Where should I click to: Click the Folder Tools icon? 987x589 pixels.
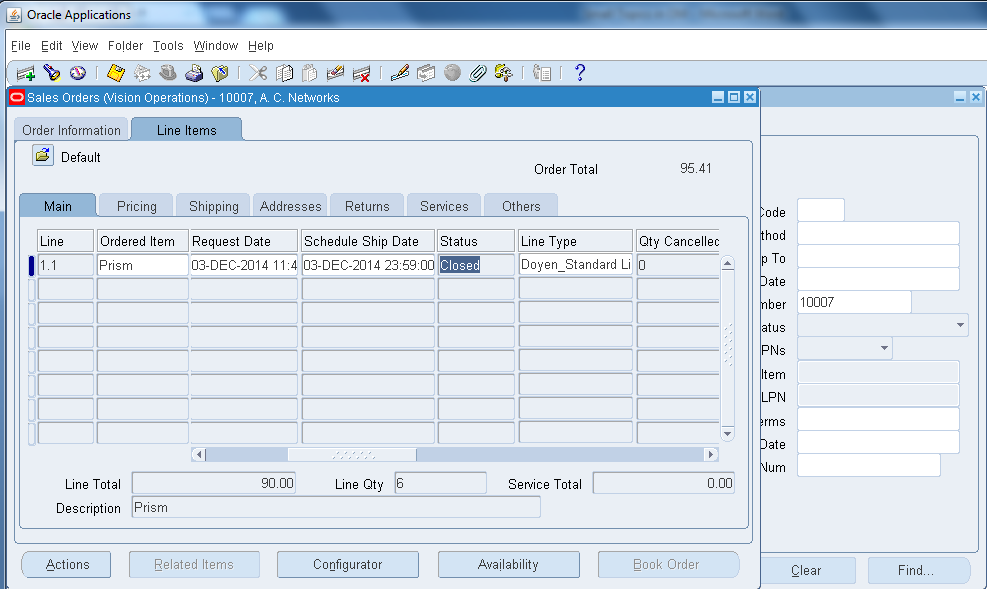click(504, 73)
